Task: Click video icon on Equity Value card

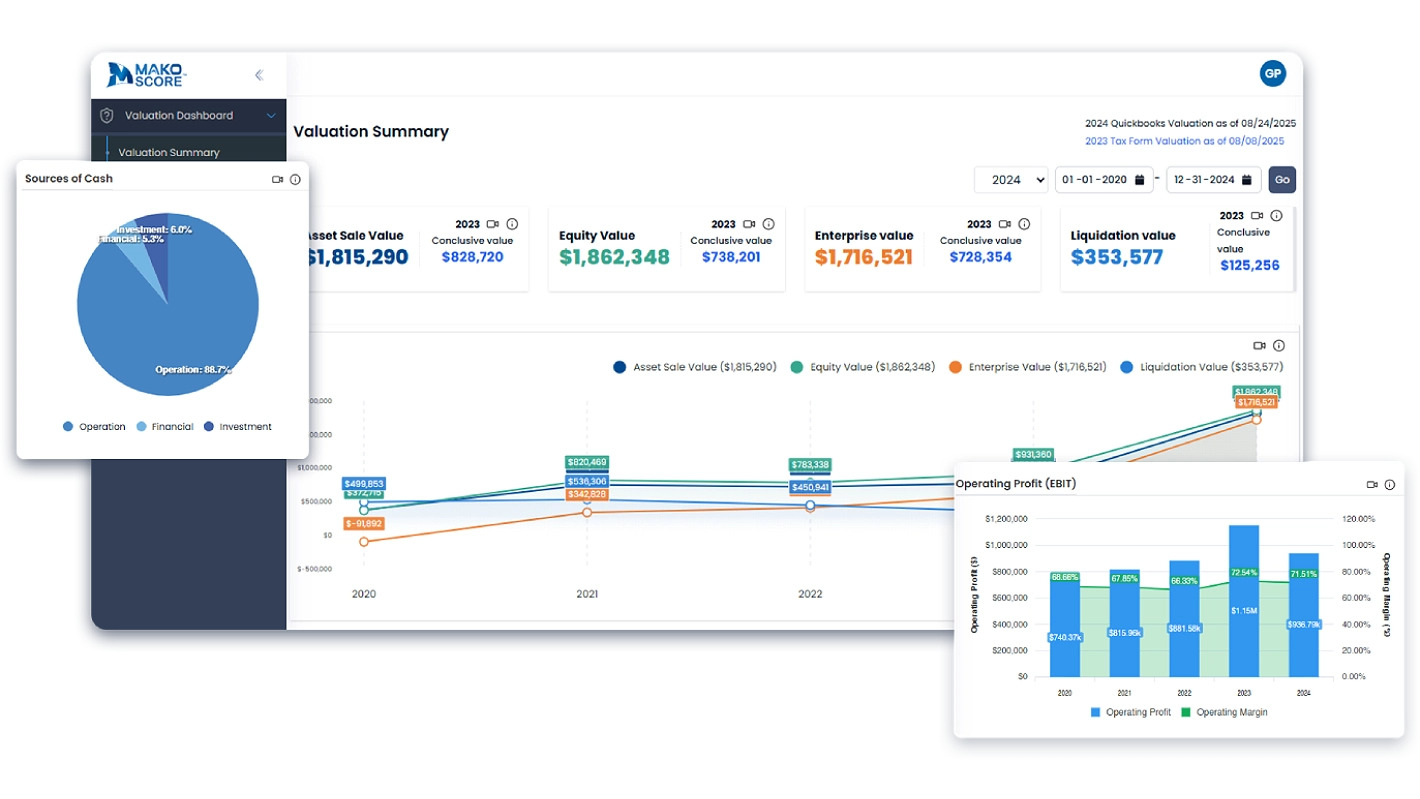Action: [749, 225]
